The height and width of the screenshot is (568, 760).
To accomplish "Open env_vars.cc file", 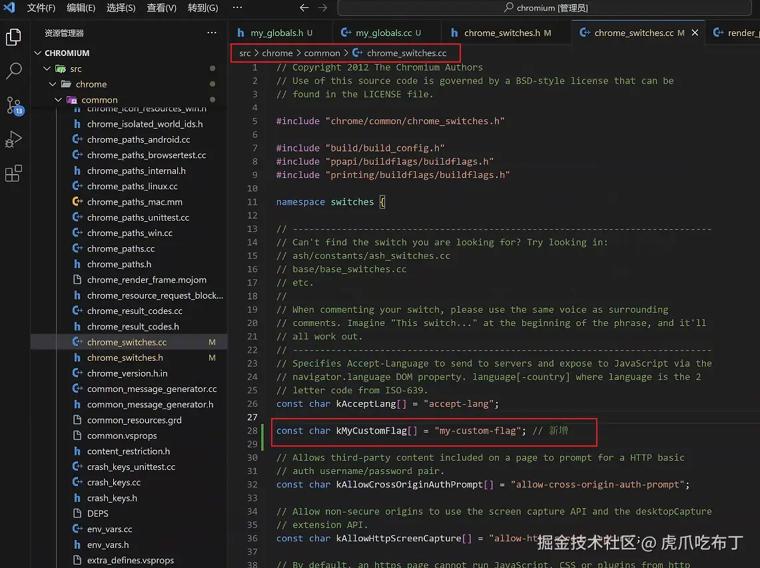I will click(x=109, y=529).
